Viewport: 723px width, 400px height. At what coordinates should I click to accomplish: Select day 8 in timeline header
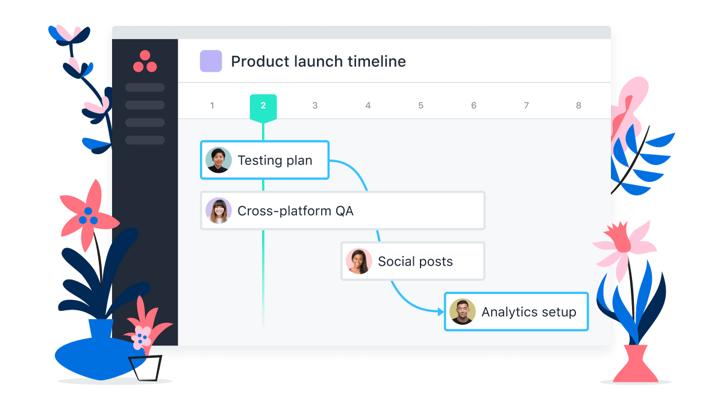click(578, 106)
